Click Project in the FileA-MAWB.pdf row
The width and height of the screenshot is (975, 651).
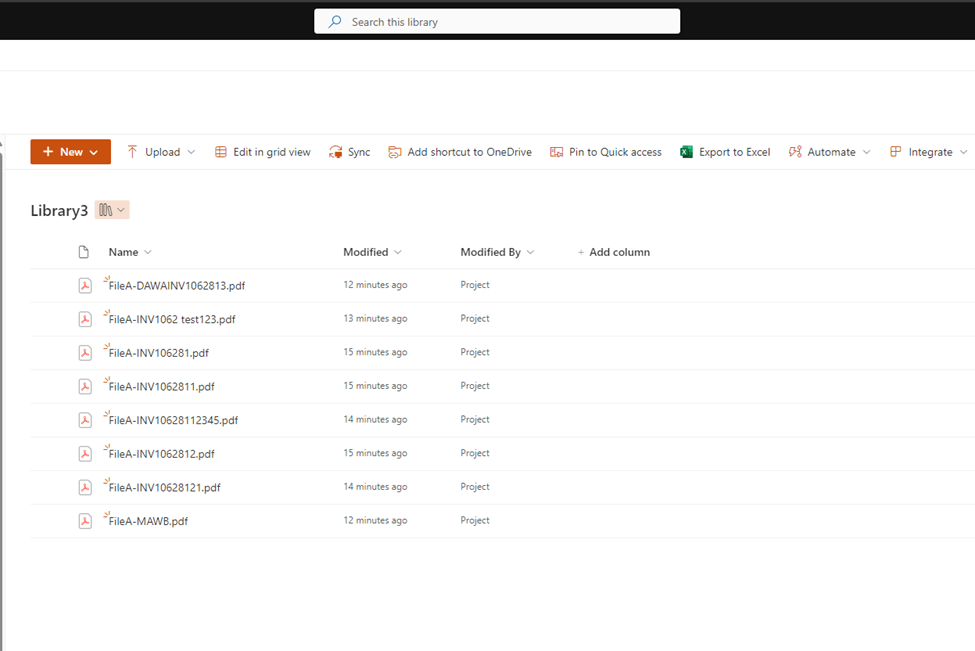point(475,520)
